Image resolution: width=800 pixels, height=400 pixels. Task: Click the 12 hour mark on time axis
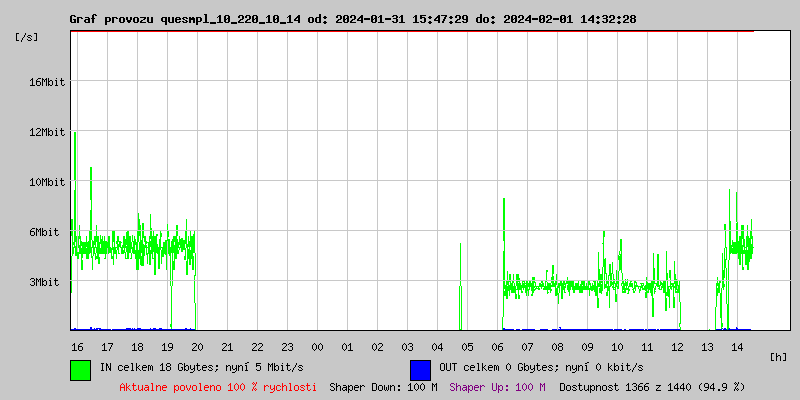coord(677,346)
